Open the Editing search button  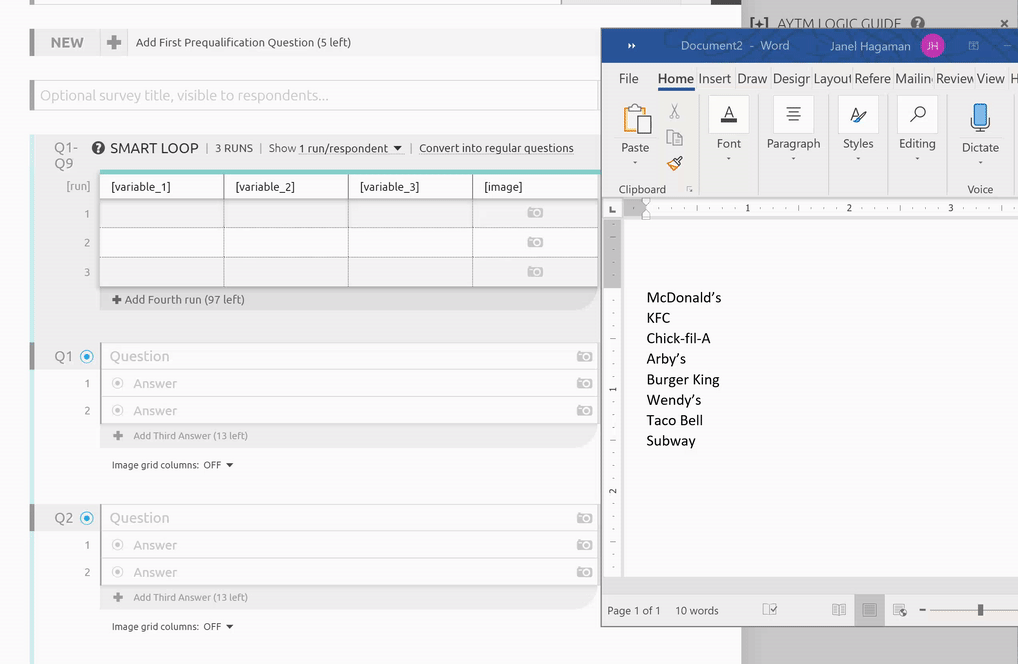(x=917, y=115)
